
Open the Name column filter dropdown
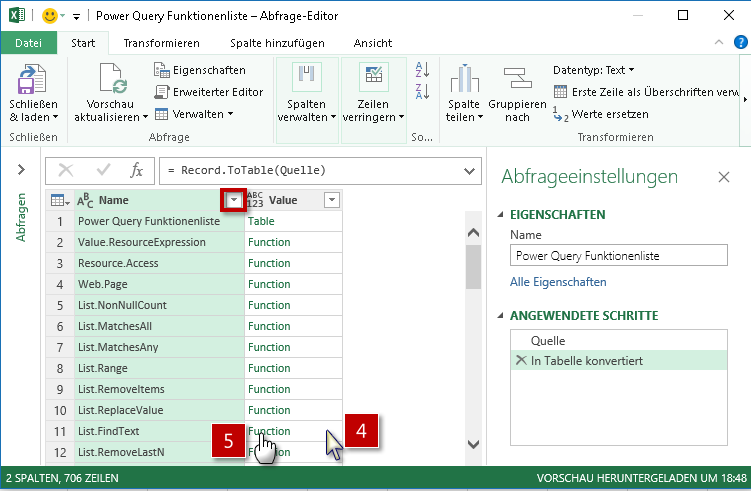tap(234, 200)
